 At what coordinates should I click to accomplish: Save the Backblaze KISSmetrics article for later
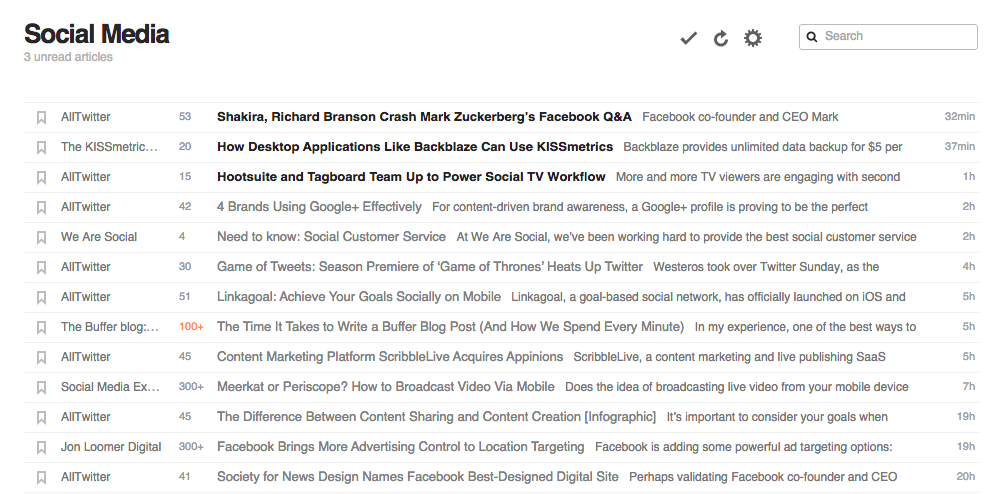click(41, 148)
